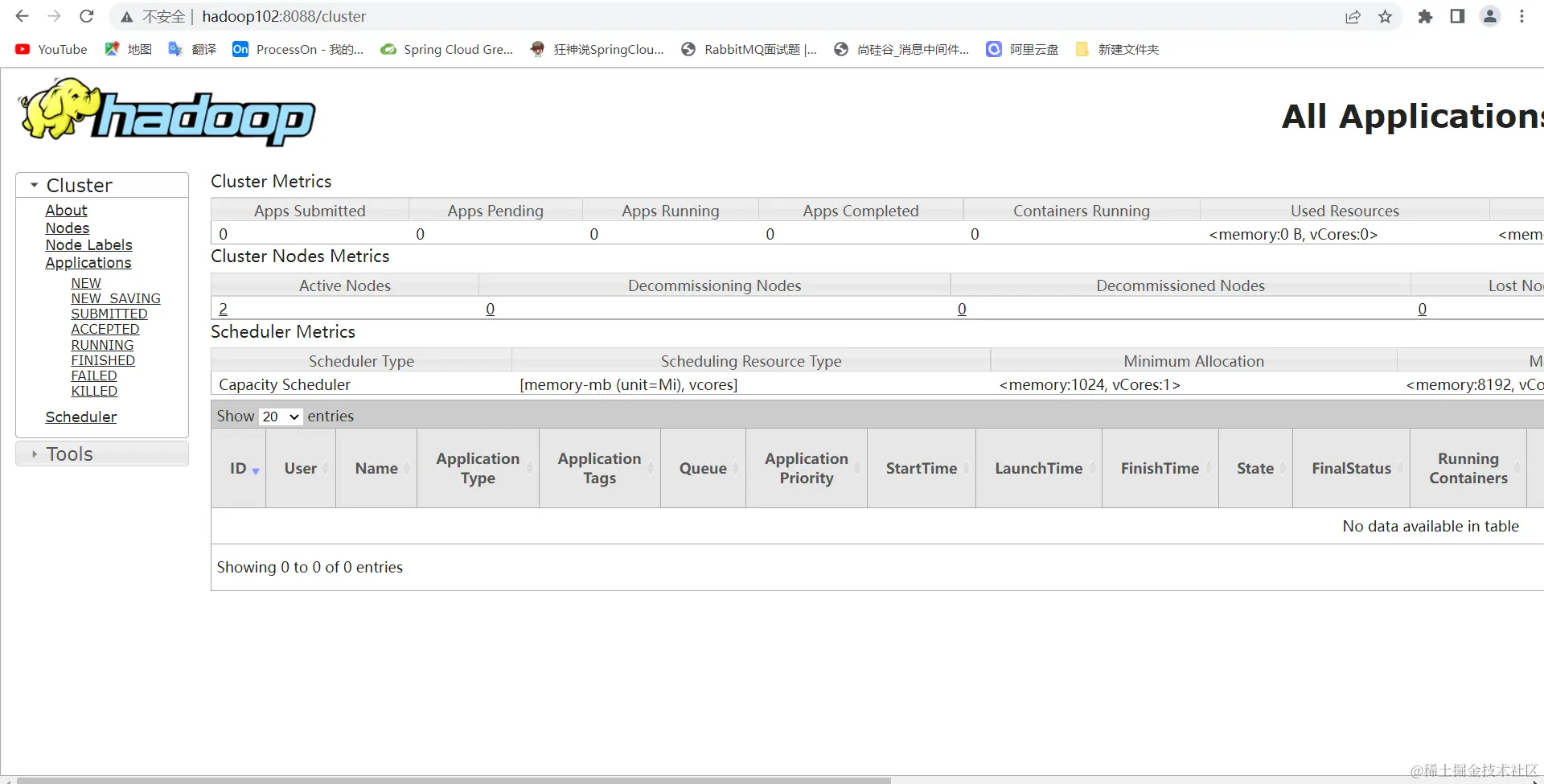Screen dimensions: 1544x784
Task: Sort the table by User column
Action: coord(301,468)
